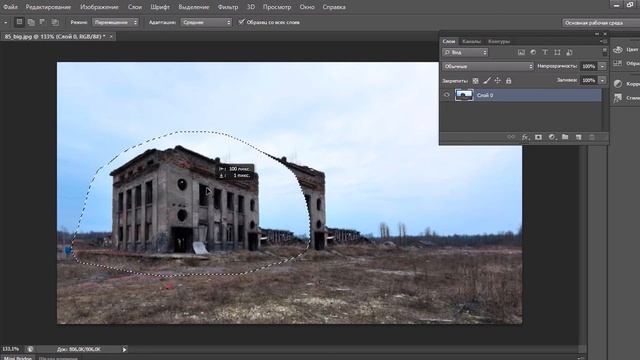Screen dimensions: 640x360
Task: Filter layers by adjustment layer icon
Action: pyautogui.click(x=533, y=52)
